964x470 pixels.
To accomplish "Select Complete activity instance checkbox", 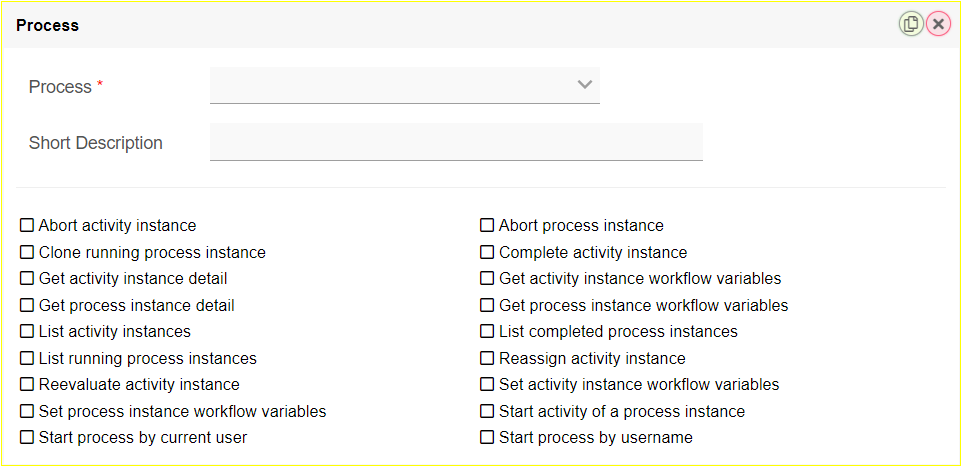I will tap(487, 253).
